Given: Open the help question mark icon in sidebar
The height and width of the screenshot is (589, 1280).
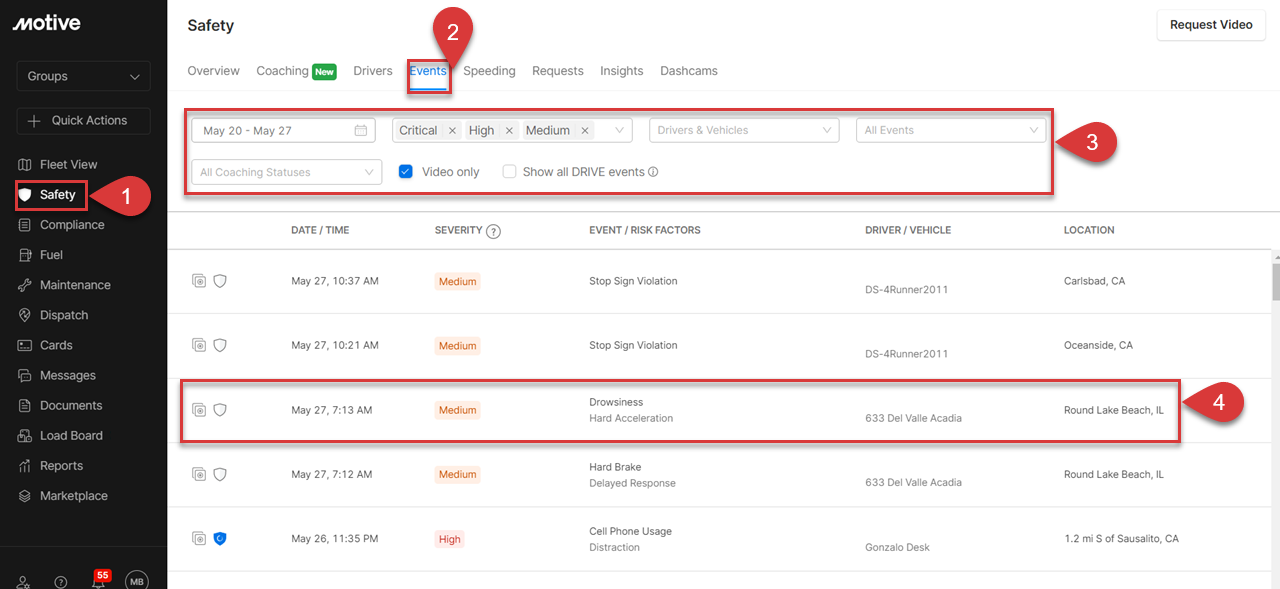Looking at the screenshot, I should [61, 582].
